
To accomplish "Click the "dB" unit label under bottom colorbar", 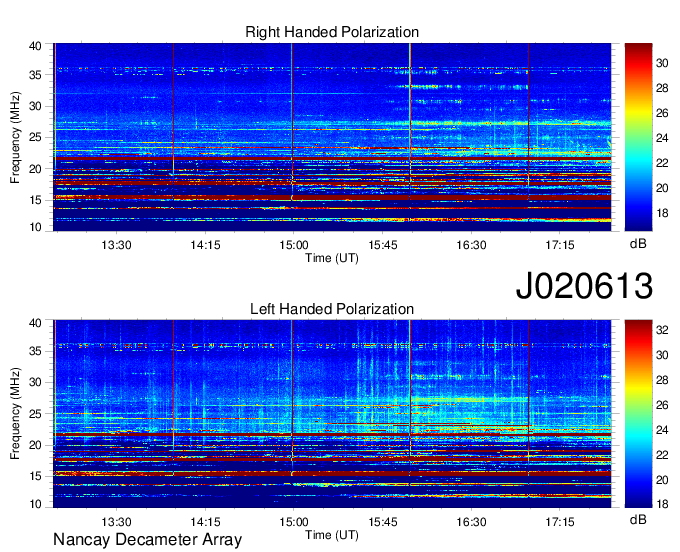I will [638, 519].
